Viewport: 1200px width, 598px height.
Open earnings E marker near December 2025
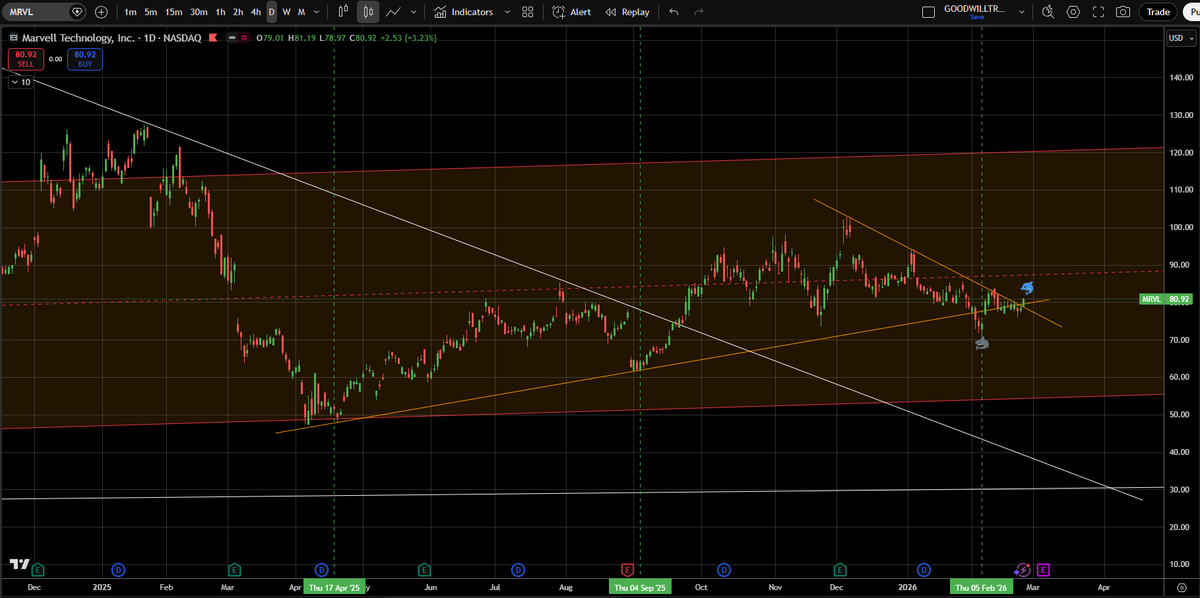click(x=840, y=569)
